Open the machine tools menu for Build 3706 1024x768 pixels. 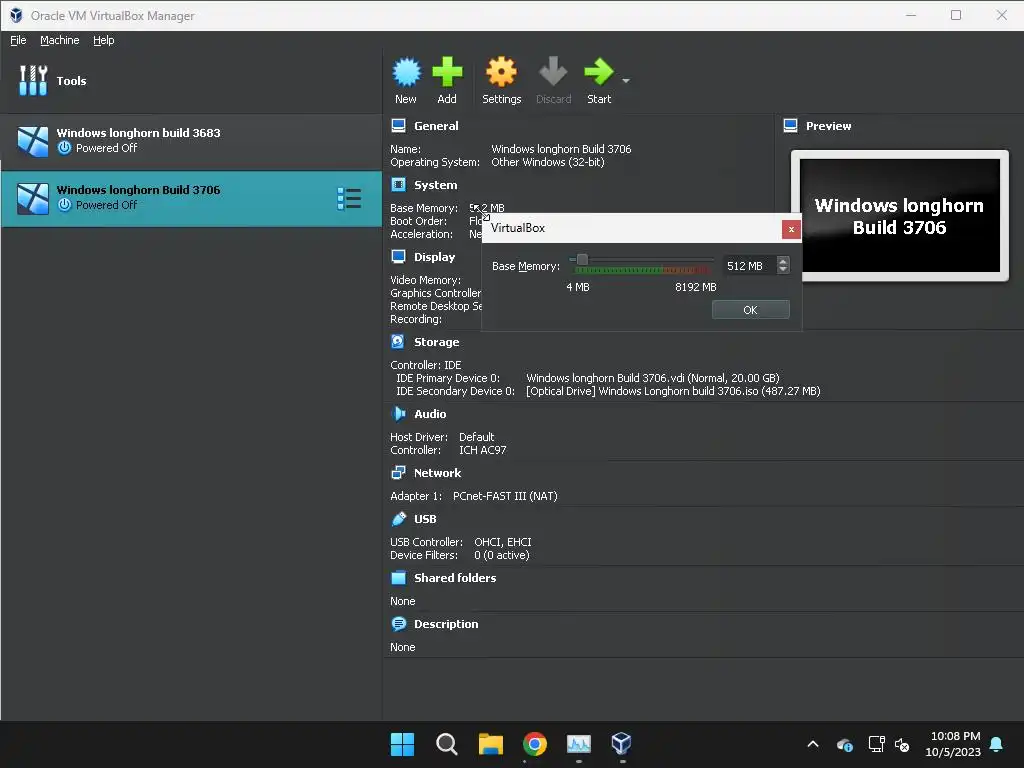(349, 199)
